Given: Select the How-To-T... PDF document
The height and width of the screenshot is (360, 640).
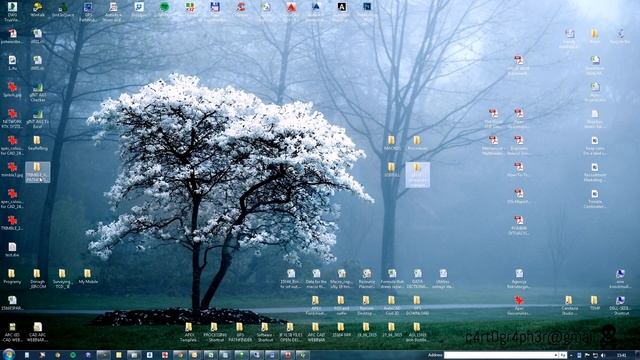Looking at the screenshot, I should click(518, 170).
